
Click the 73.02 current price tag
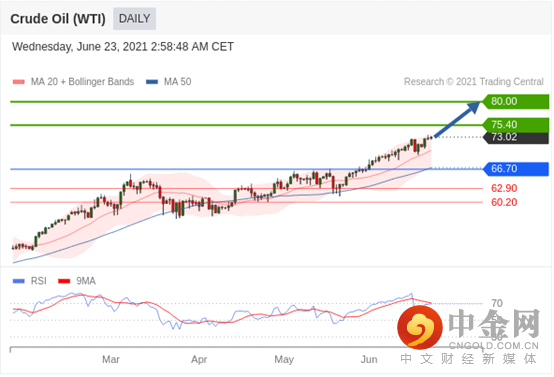click(515, 137)
